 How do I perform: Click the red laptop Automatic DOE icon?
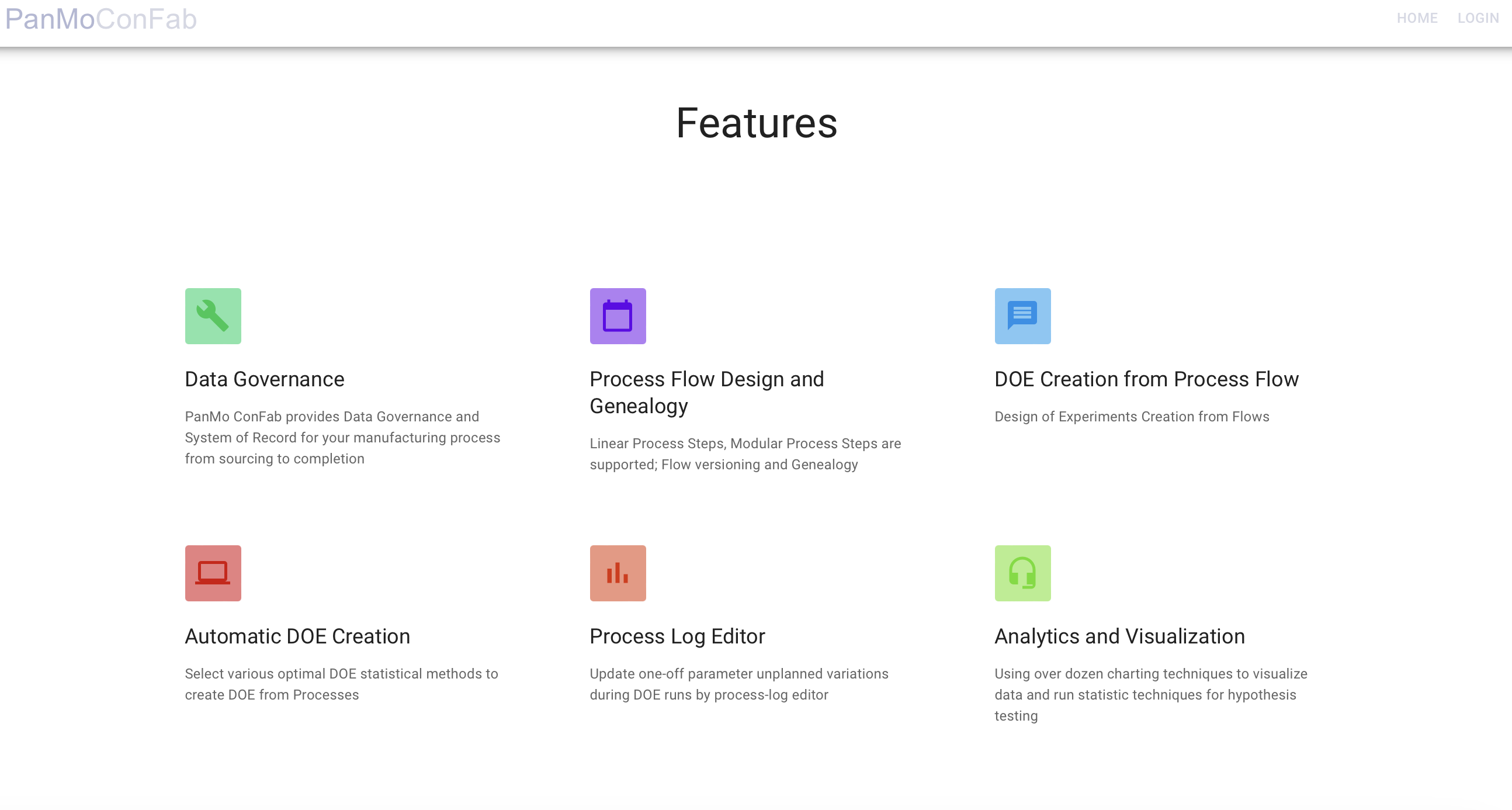pos(213,573)
